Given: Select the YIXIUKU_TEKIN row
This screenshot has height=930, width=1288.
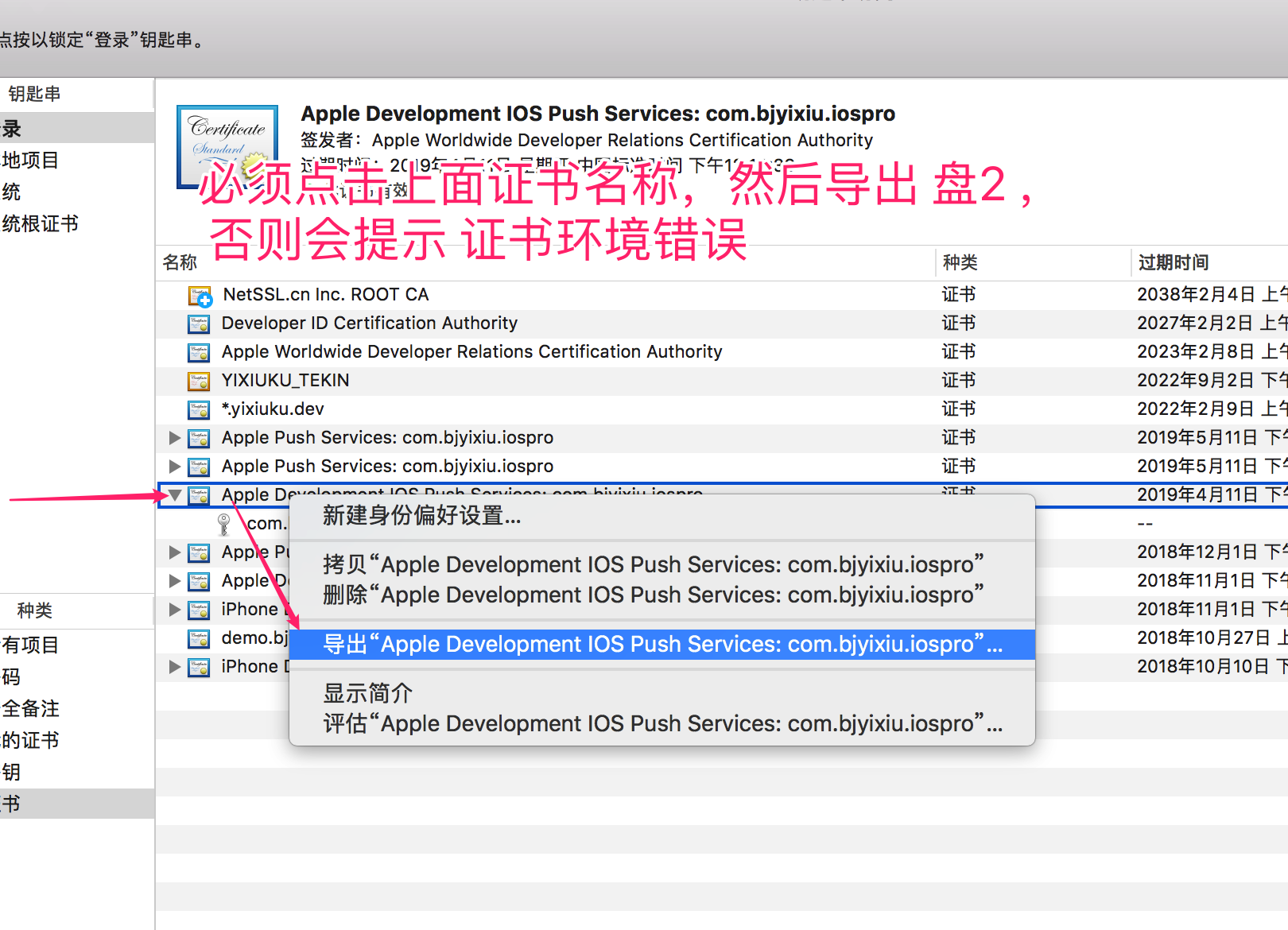Looking at the screenshot, I should point(722,381).
